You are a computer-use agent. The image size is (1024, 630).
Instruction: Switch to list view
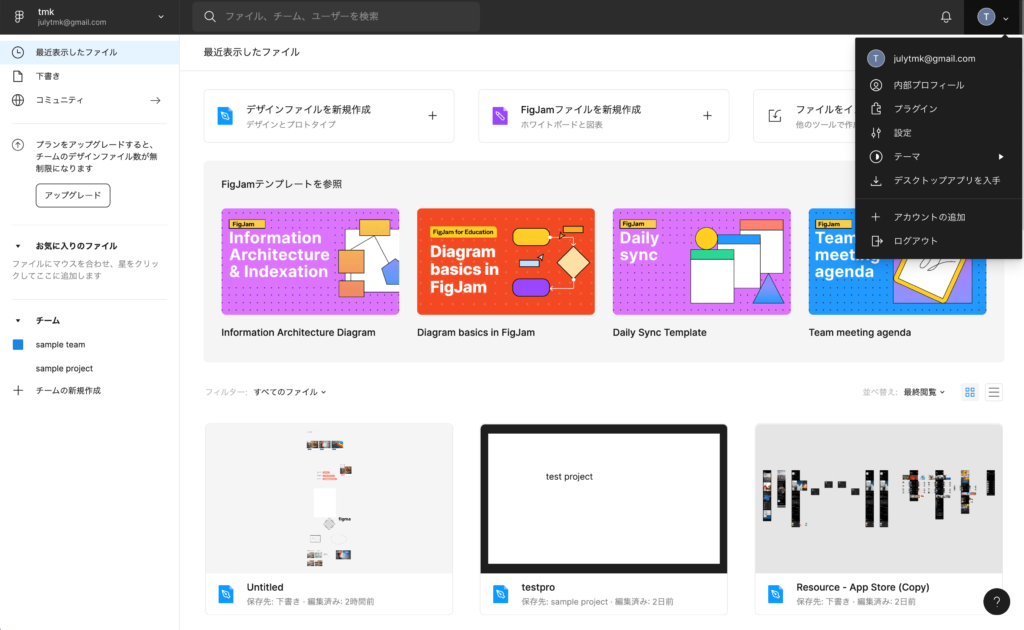coord(994,392)
